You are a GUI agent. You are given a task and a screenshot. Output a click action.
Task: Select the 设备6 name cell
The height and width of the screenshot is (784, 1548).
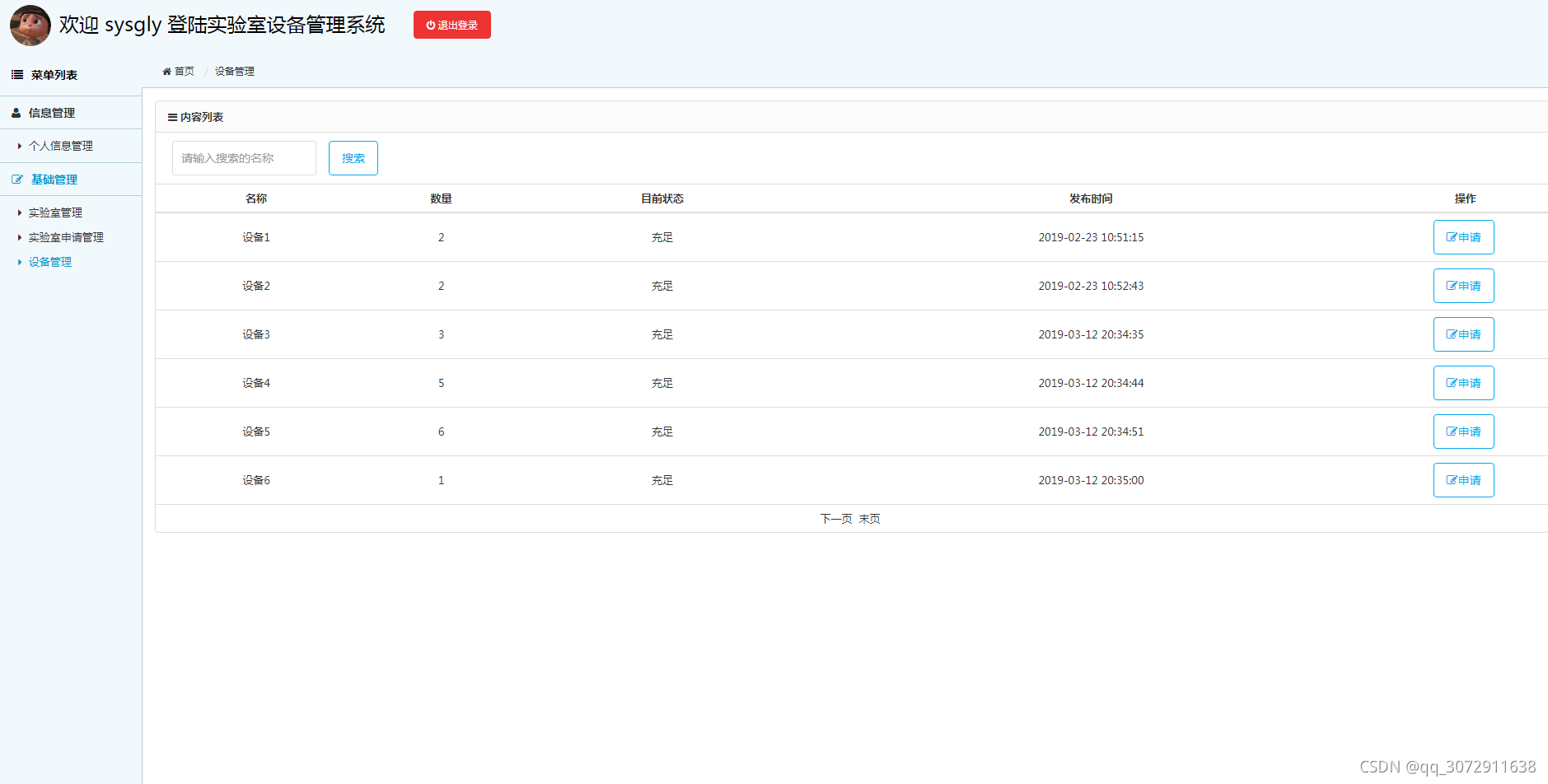click(x=256, y=480)
